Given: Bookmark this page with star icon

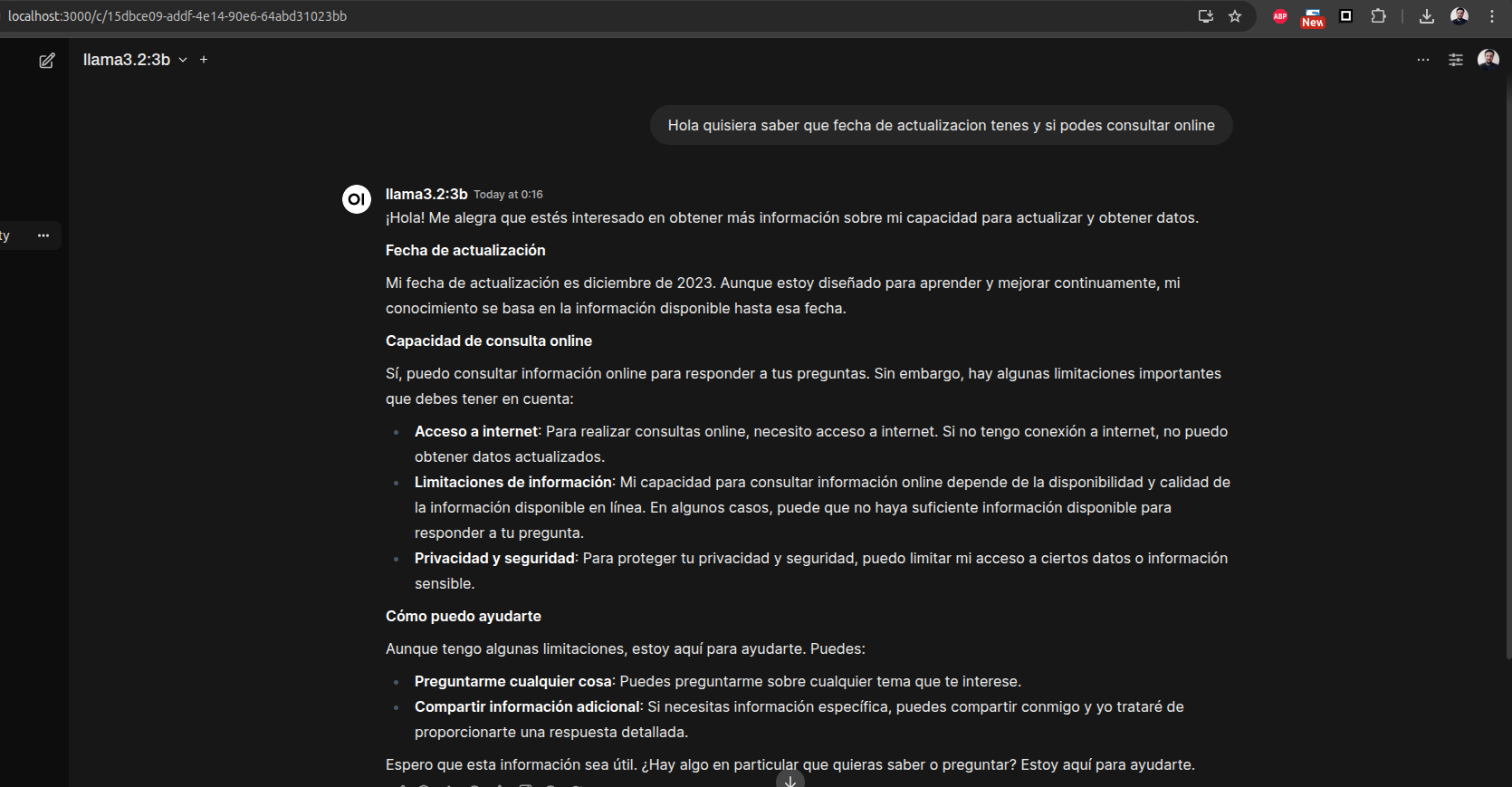Looking at the screenshot, I should point(1235,16).
